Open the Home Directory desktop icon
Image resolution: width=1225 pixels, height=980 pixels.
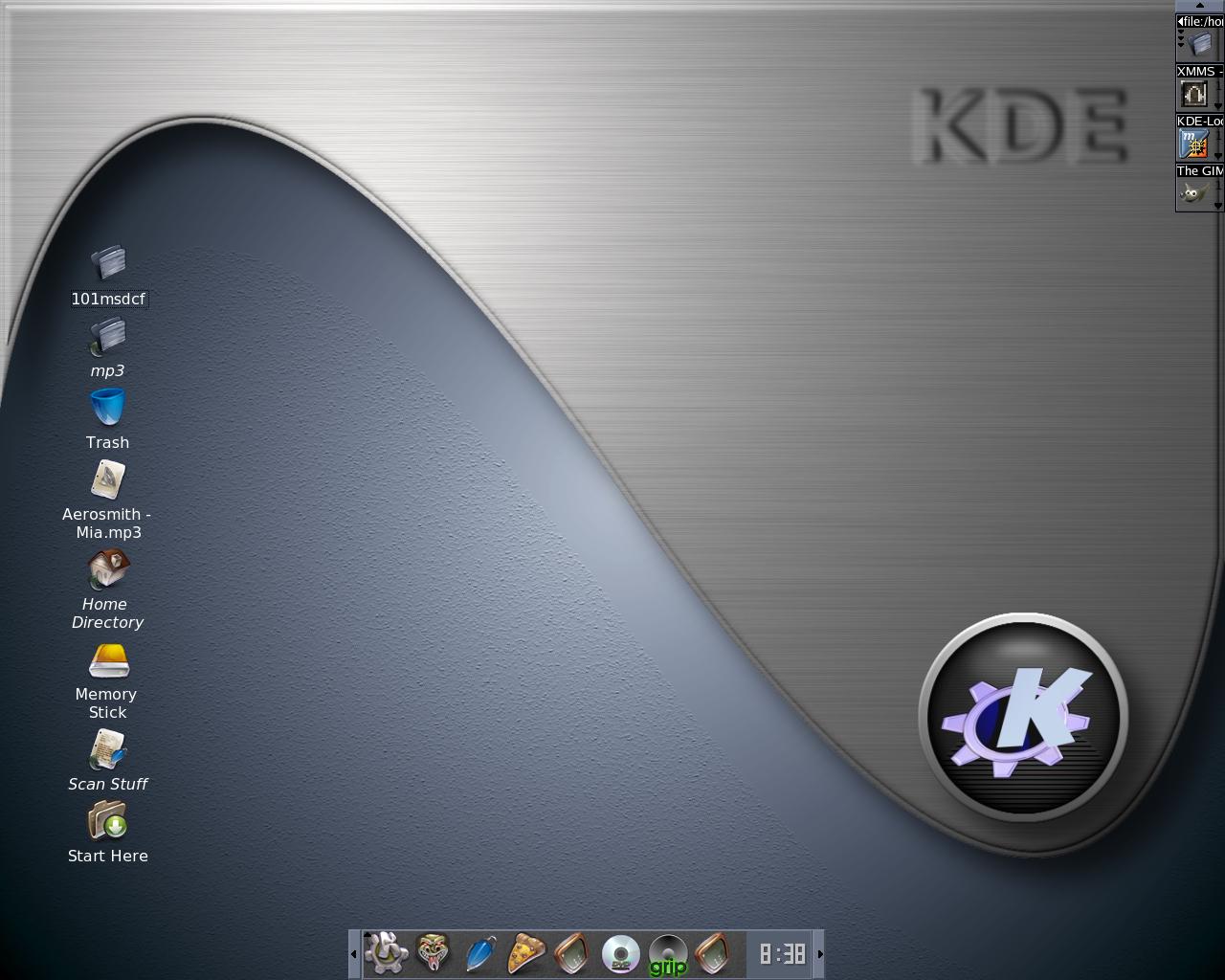pos(107,568)
